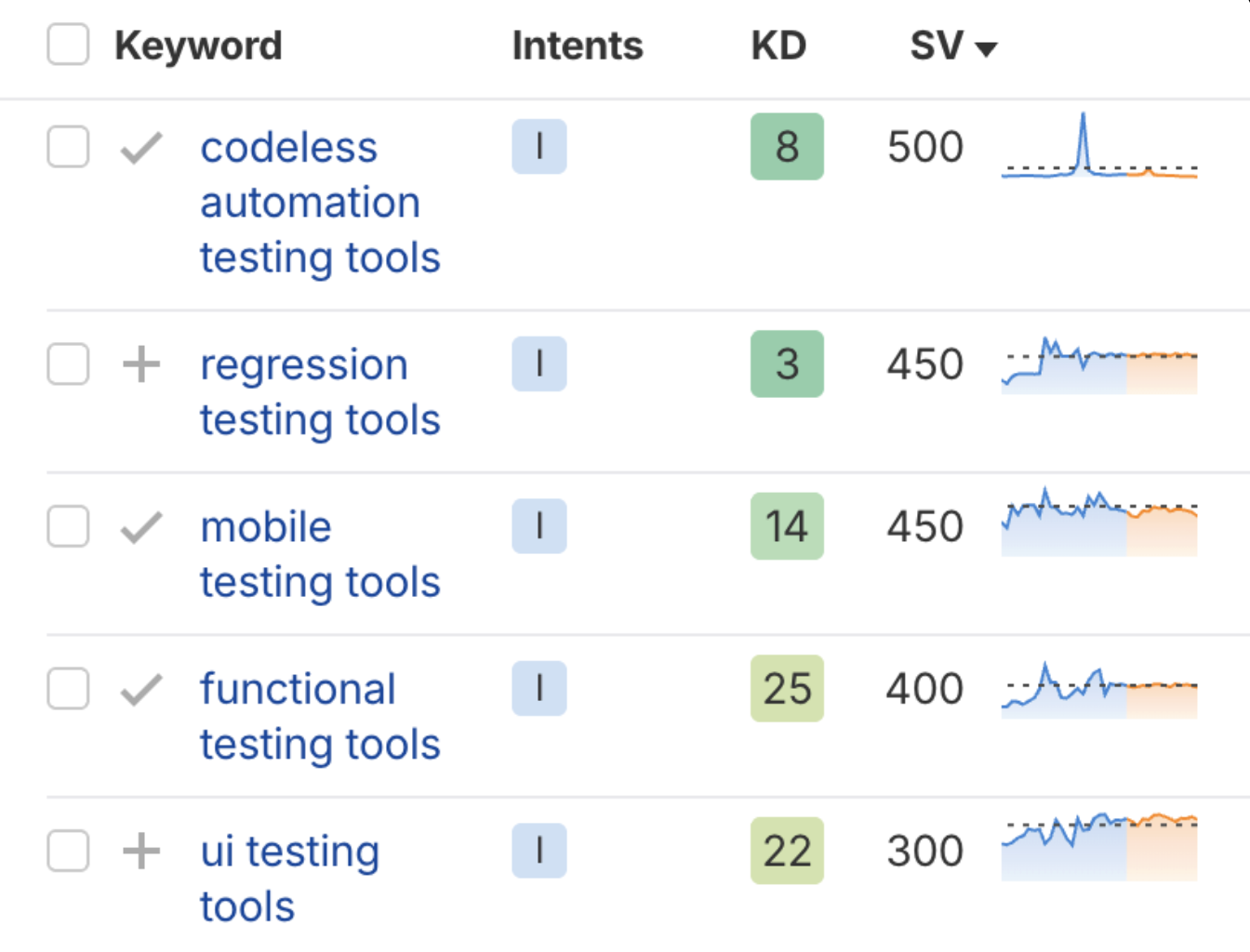Click the Keyword column header
Image resolution: width=1250 pixels, height=952 pixels.
click(197, 45)
